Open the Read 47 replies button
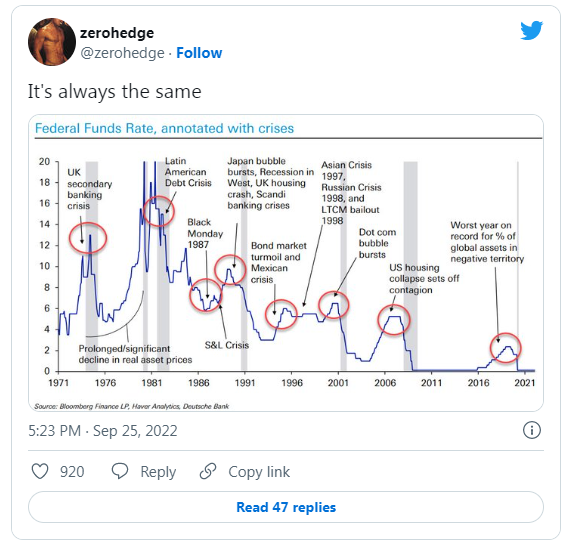This screenshot has width=571, height=548. 286,507
